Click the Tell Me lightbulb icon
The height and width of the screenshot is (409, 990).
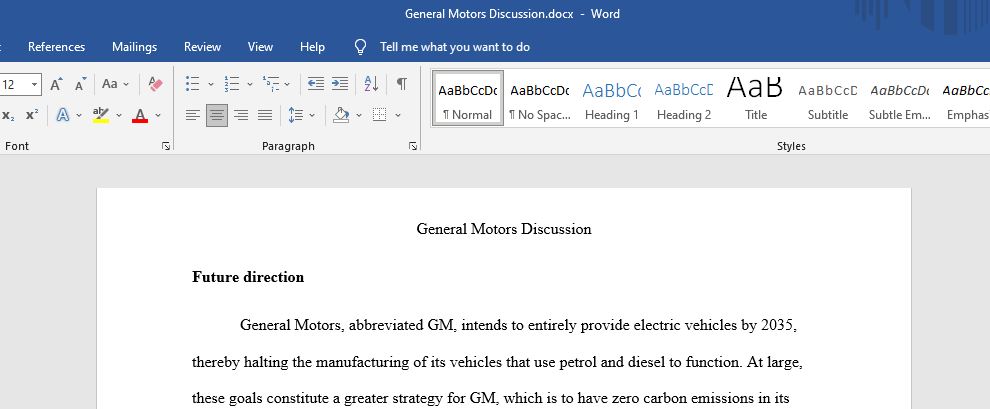361,47
